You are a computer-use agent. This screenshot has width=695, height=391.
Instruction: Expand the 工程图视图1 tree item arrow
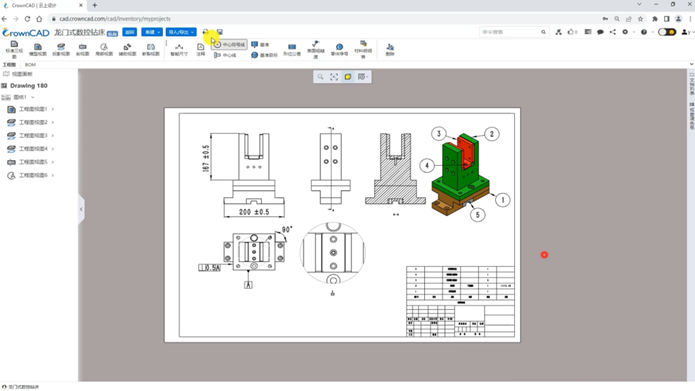pyautogui.click(x=53, y=109)
